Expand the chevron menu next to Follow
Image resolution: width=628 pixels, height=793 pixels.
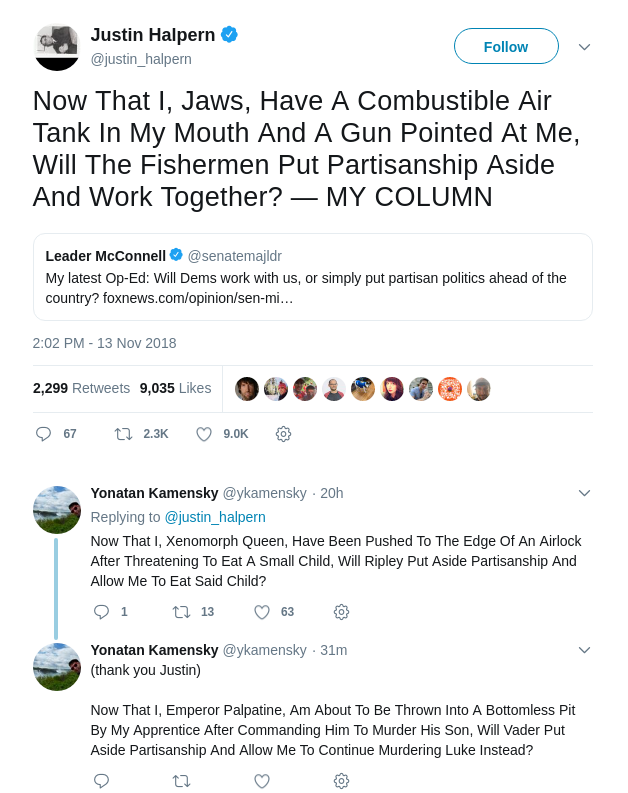click(x=584, y=47)
